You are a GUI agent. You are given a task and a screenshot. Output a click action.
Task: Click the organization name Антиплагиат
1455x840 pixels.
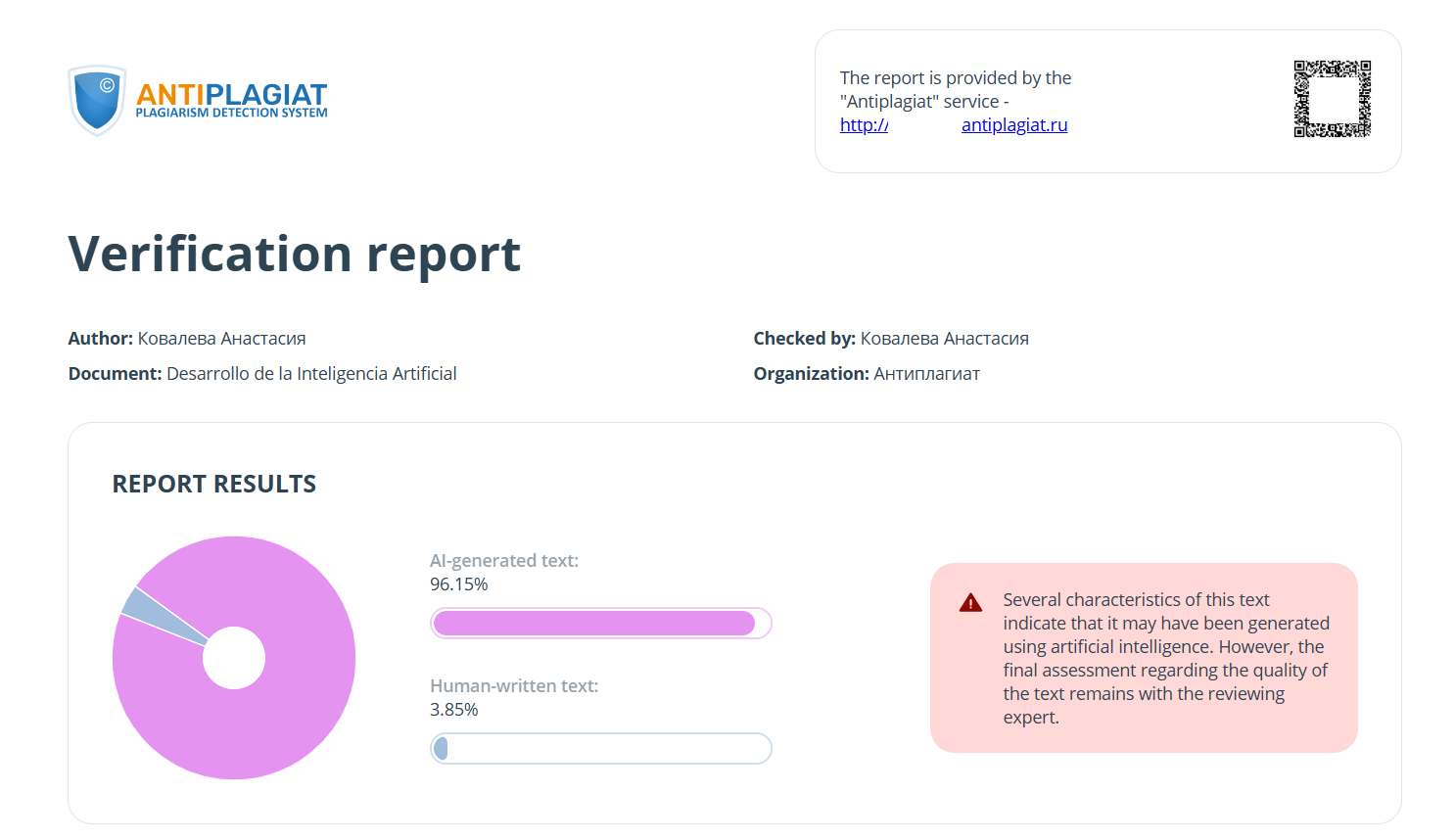coord(926,374)
